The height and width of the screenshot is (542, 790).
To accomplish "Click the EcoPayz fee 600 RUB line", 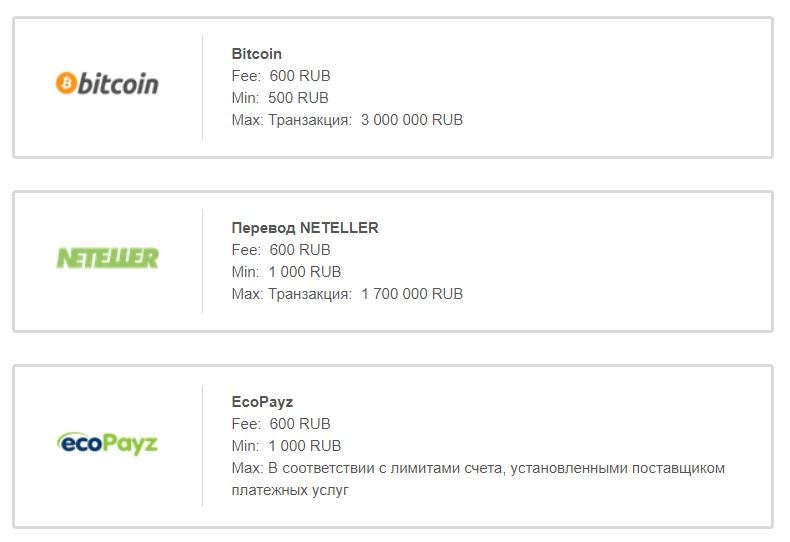I will click(x=281, y=424).
